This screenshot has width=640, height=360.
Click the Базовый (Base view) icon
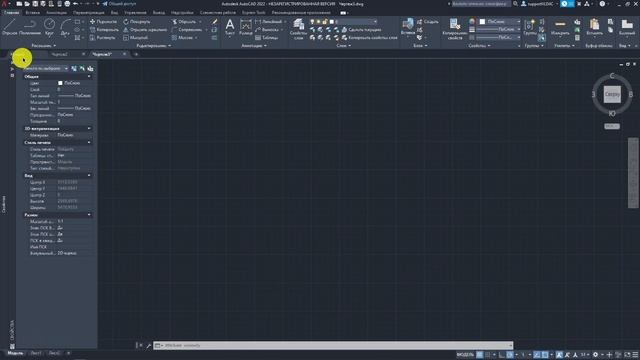627,27
